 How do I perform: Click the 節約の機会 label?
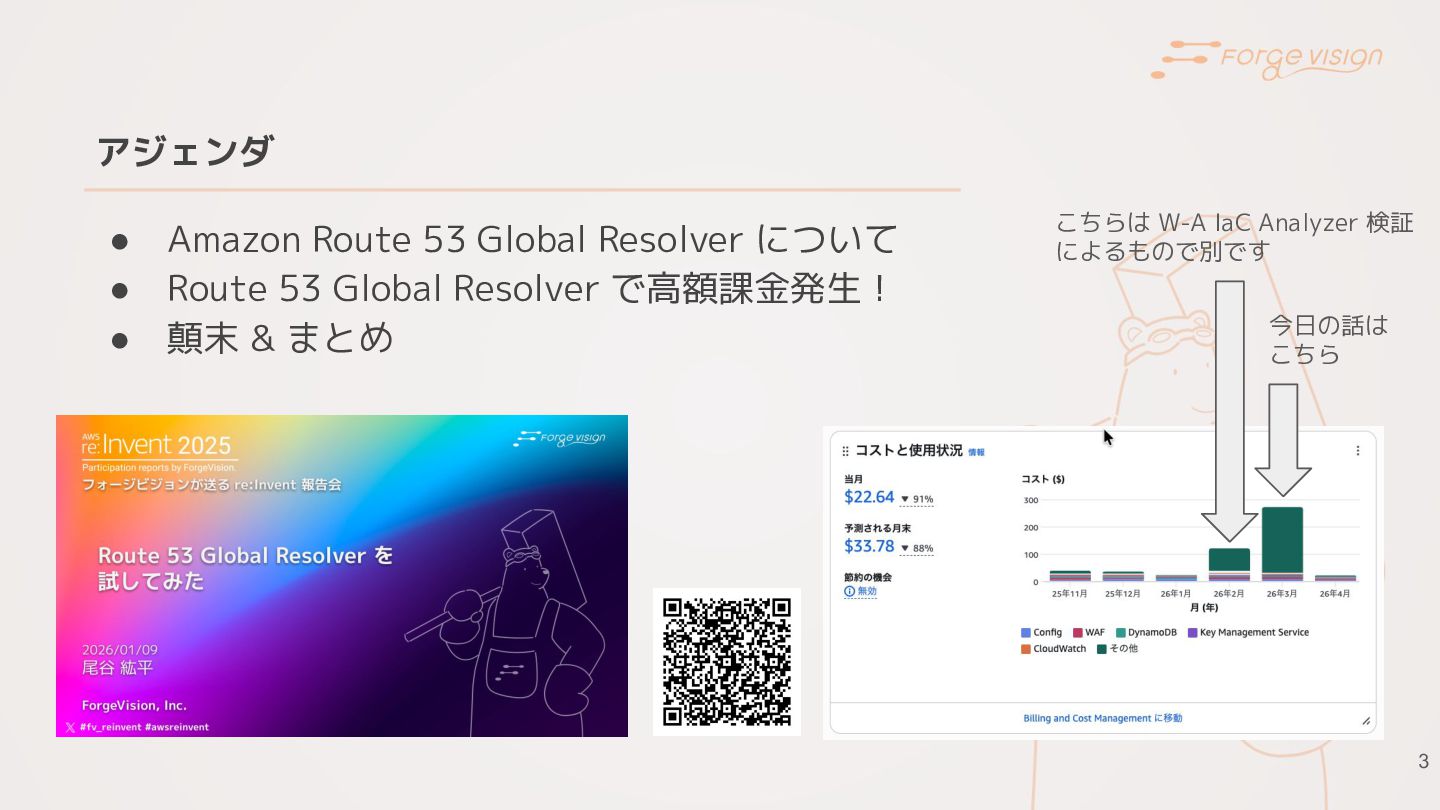[x=868, y=577]
